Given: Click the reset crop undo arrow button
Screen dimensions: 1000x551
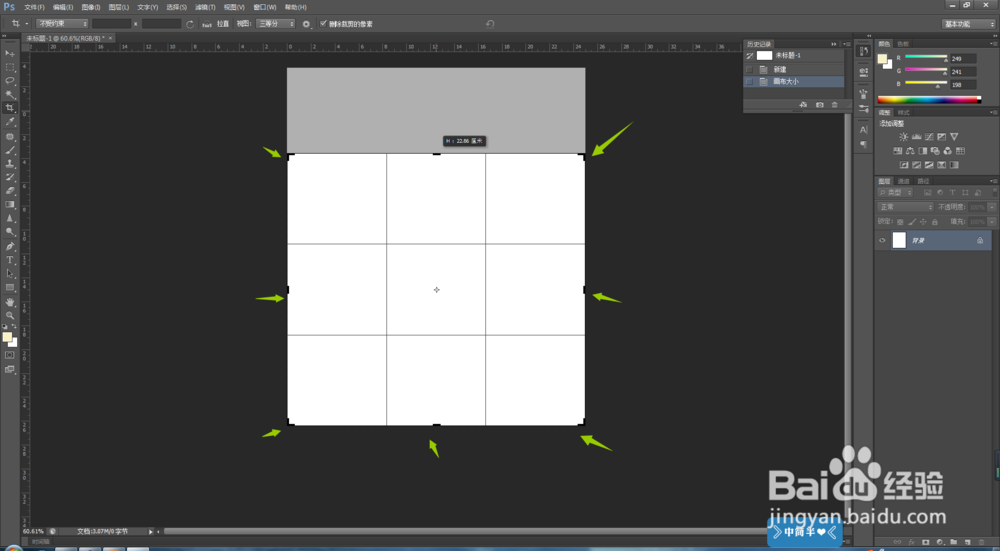Looking at the screenshot, I should click(490, 24).
